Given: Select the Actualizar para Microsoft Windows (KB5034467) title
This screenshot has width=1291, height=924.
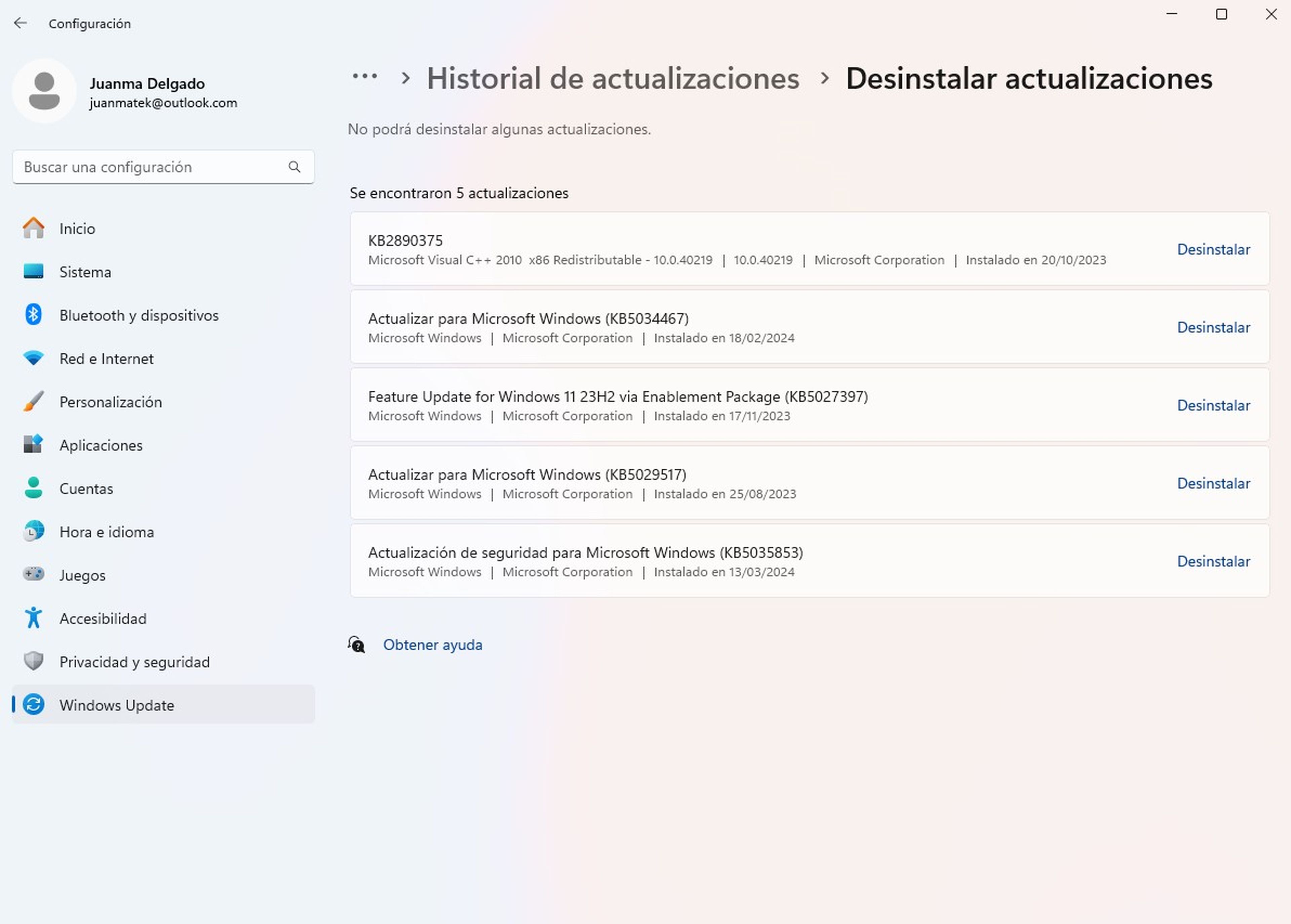Looking at the screenshot, I should pos(529,319).
